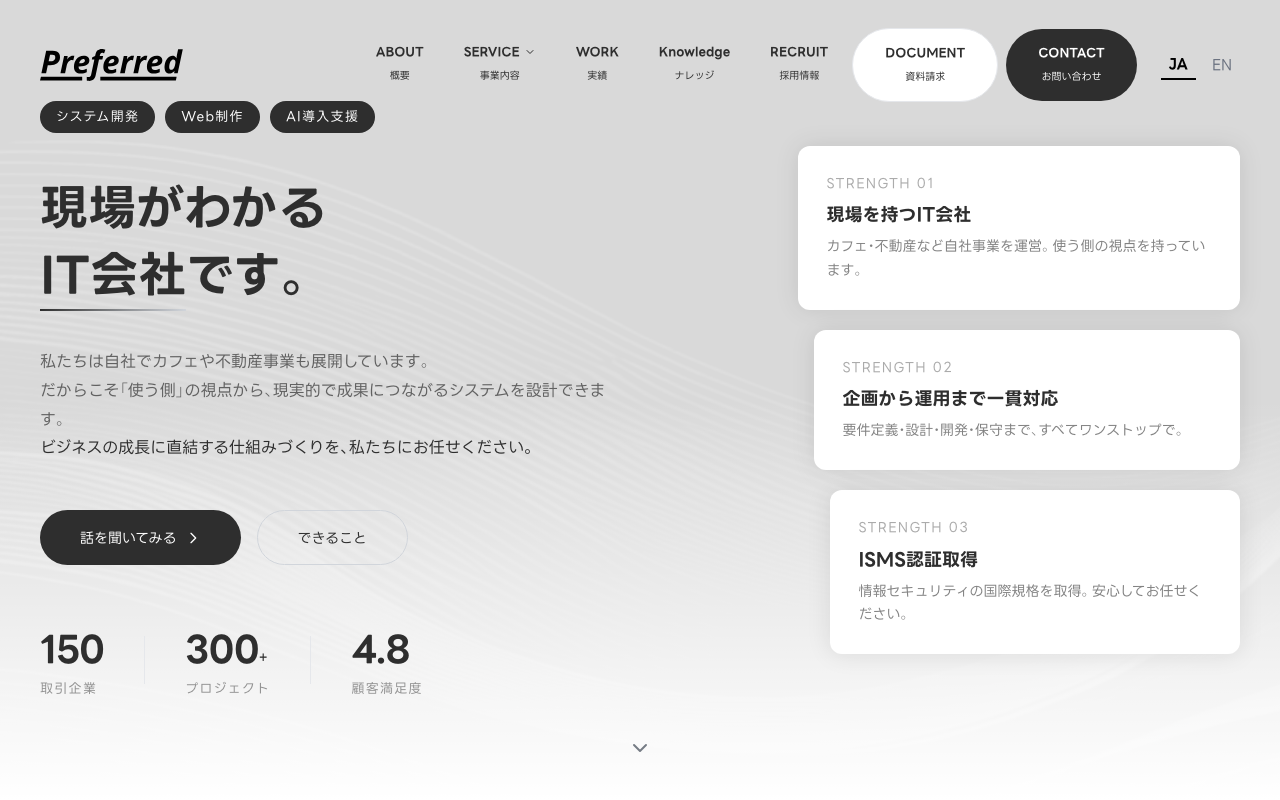Switch the language to EN
Viewport: 1280px width, 800px height.
click(x=1222, y=65)
